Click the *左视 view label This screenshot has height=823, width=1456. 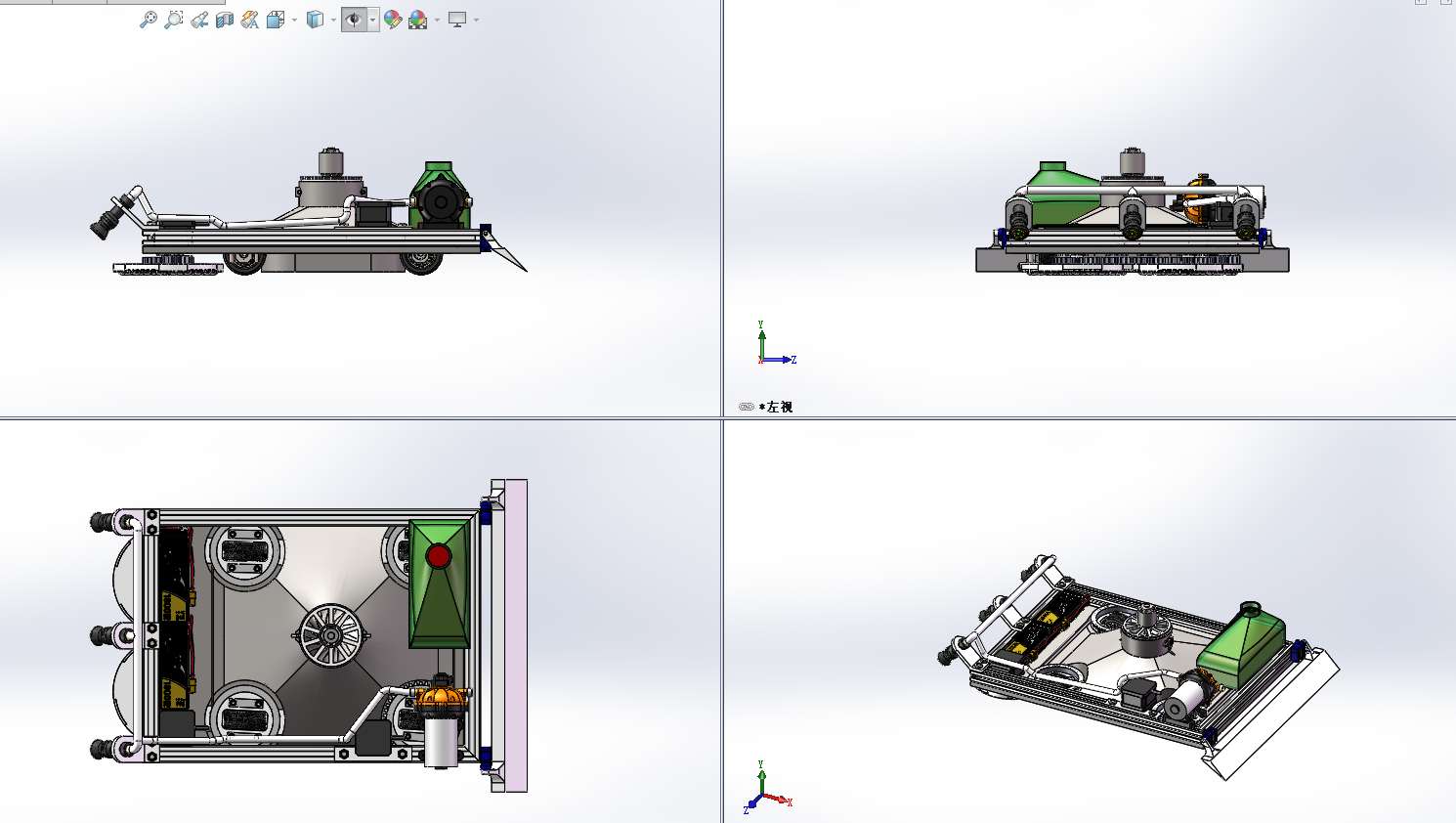pos(776,407)
